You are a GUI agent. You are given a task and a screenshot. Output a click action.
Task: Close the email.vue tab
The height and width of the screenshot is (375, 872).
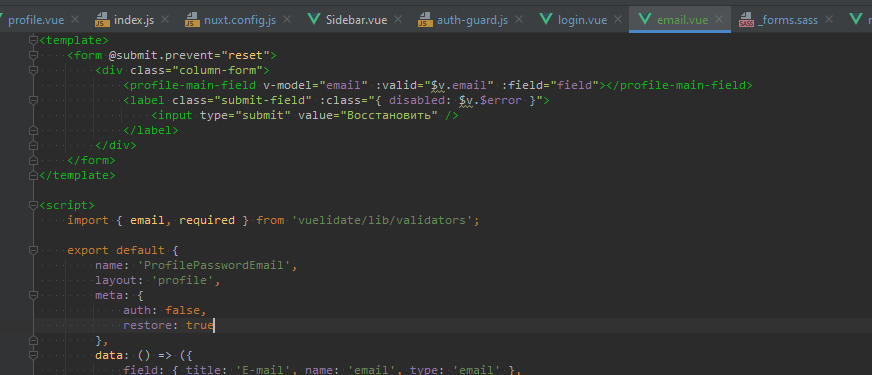[x=719, y=20]
